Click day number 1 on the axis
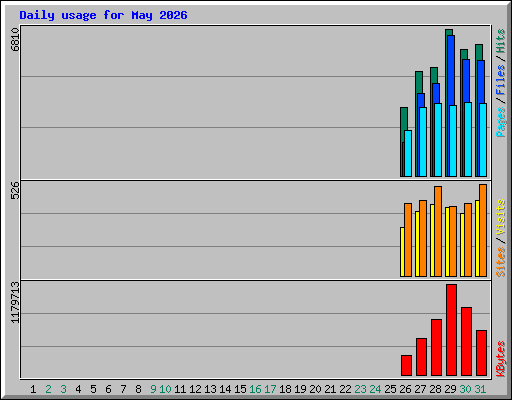This screenshot has width=512, height=400. click(x=33, y=389)
